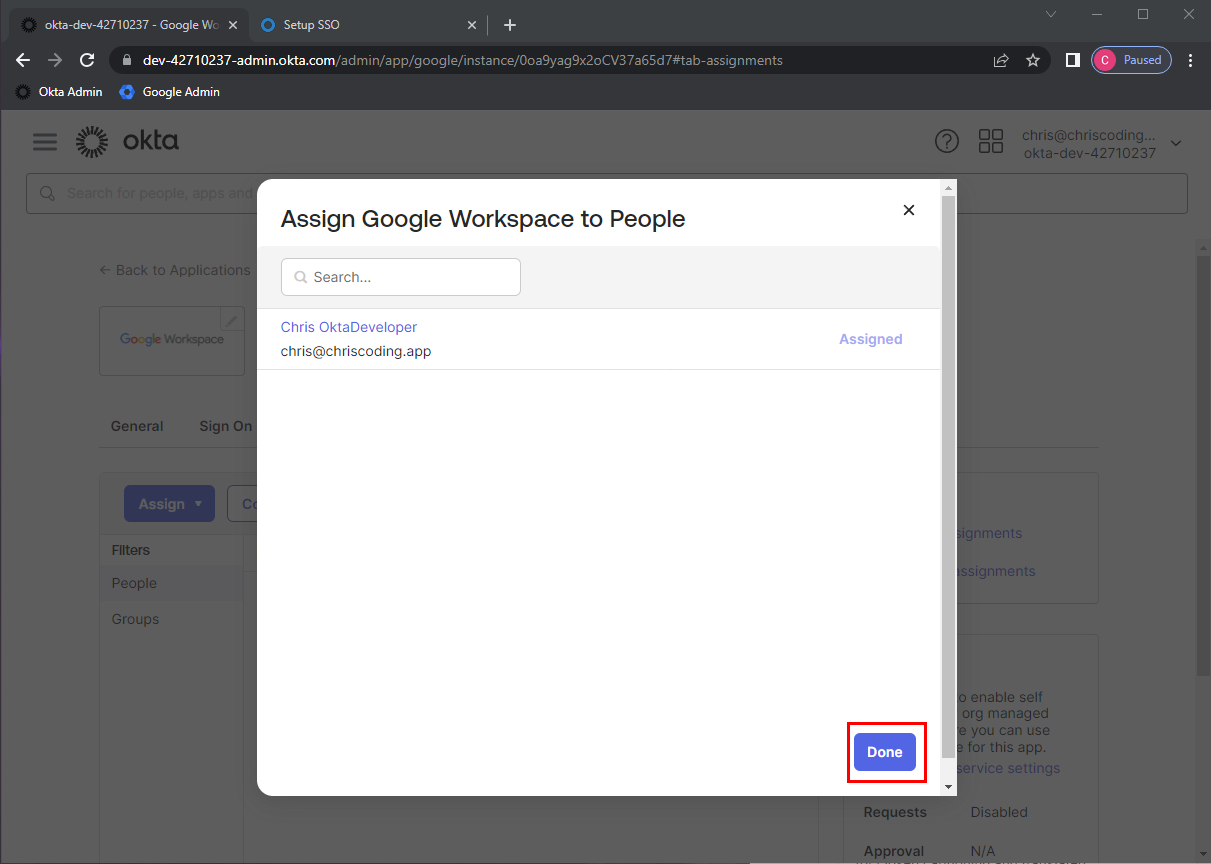Screen dimensions: 1211x864
Task: Expand the chris@chriscoding account dropdown
Action: click(1102, 144)
